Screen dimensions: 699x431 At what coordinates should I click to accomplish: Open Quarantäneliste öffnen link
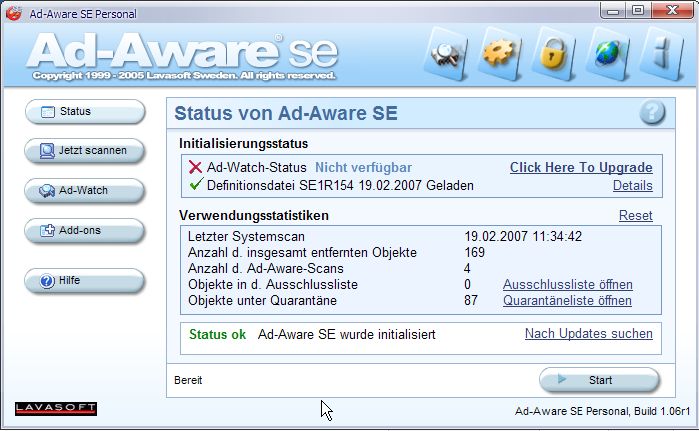pyautogui.click(x=567, y=300)
